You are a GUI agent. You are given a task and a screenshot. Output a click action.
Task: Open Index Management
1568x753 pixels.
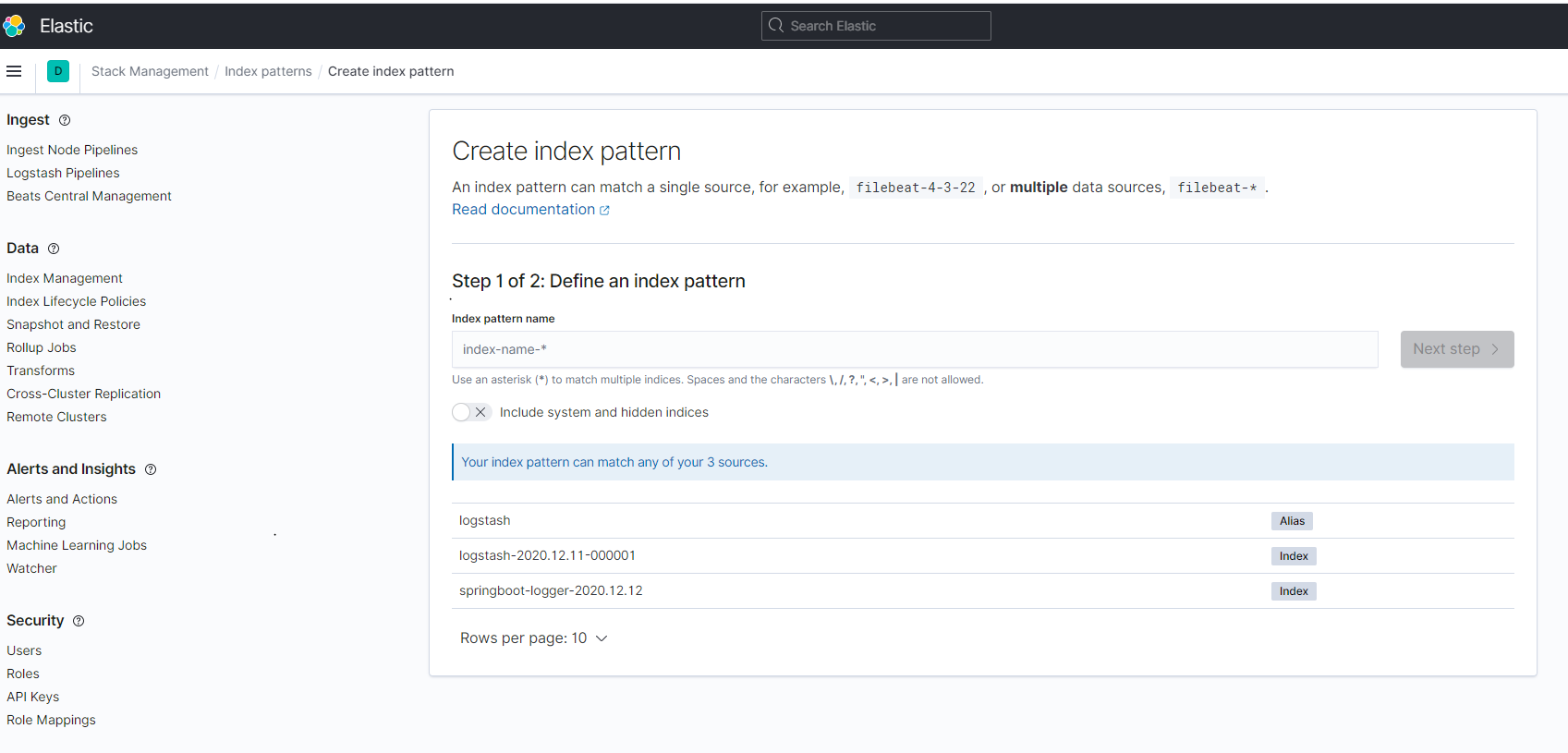click(x=65, y=278)
